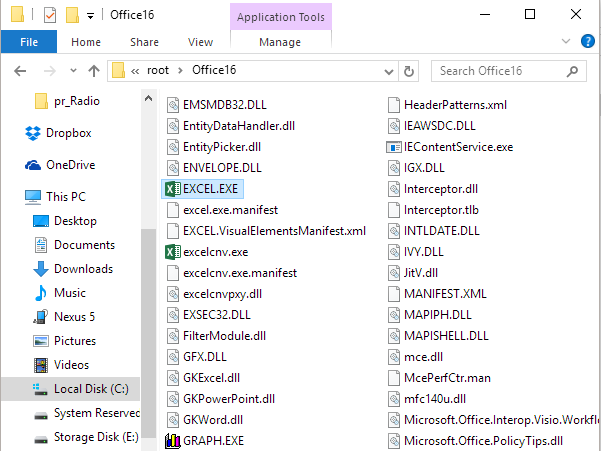Go back to previous folder
This screenshot has height=451, width=601.
pos(20,71)
